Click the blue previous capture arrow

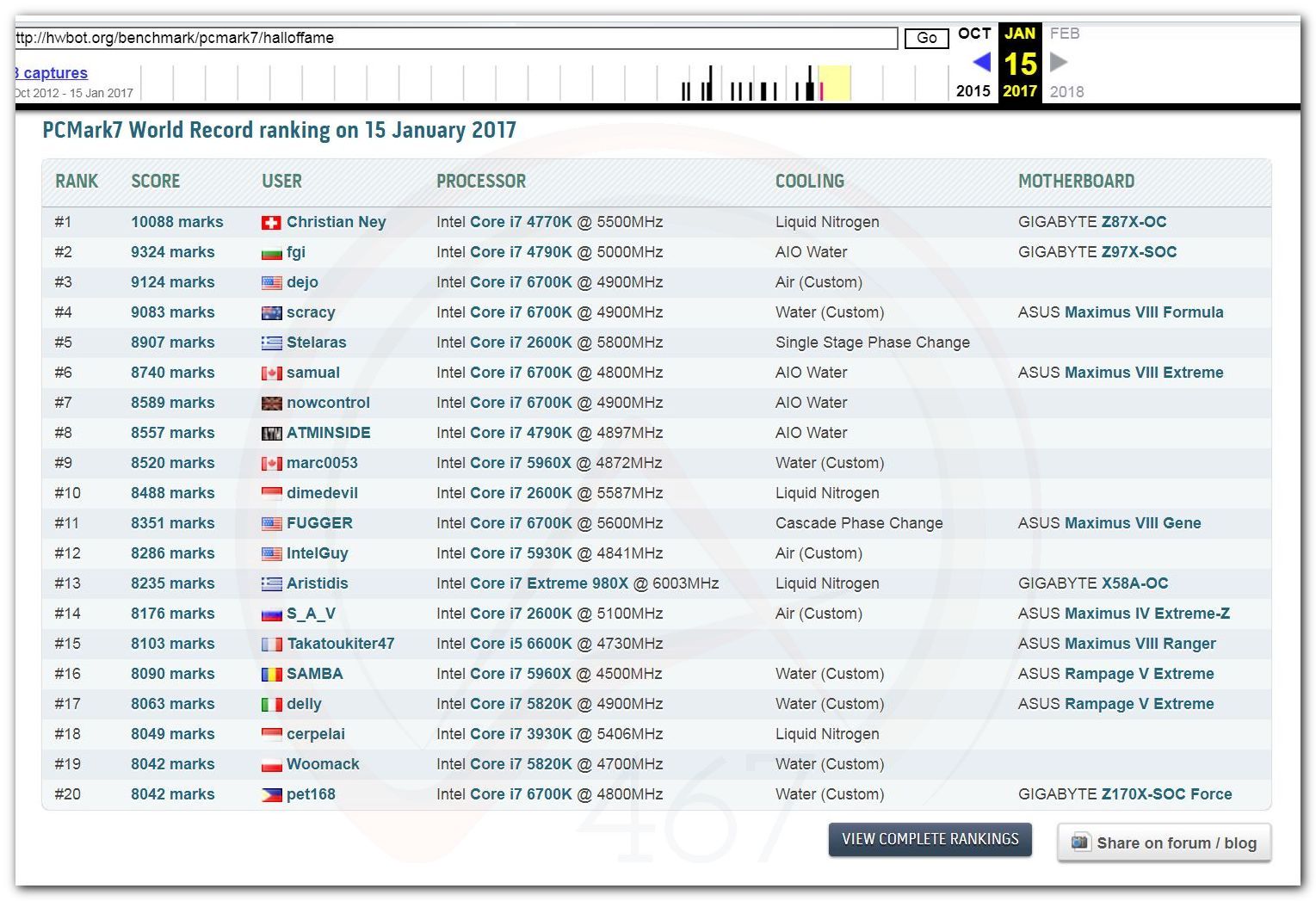981,62
